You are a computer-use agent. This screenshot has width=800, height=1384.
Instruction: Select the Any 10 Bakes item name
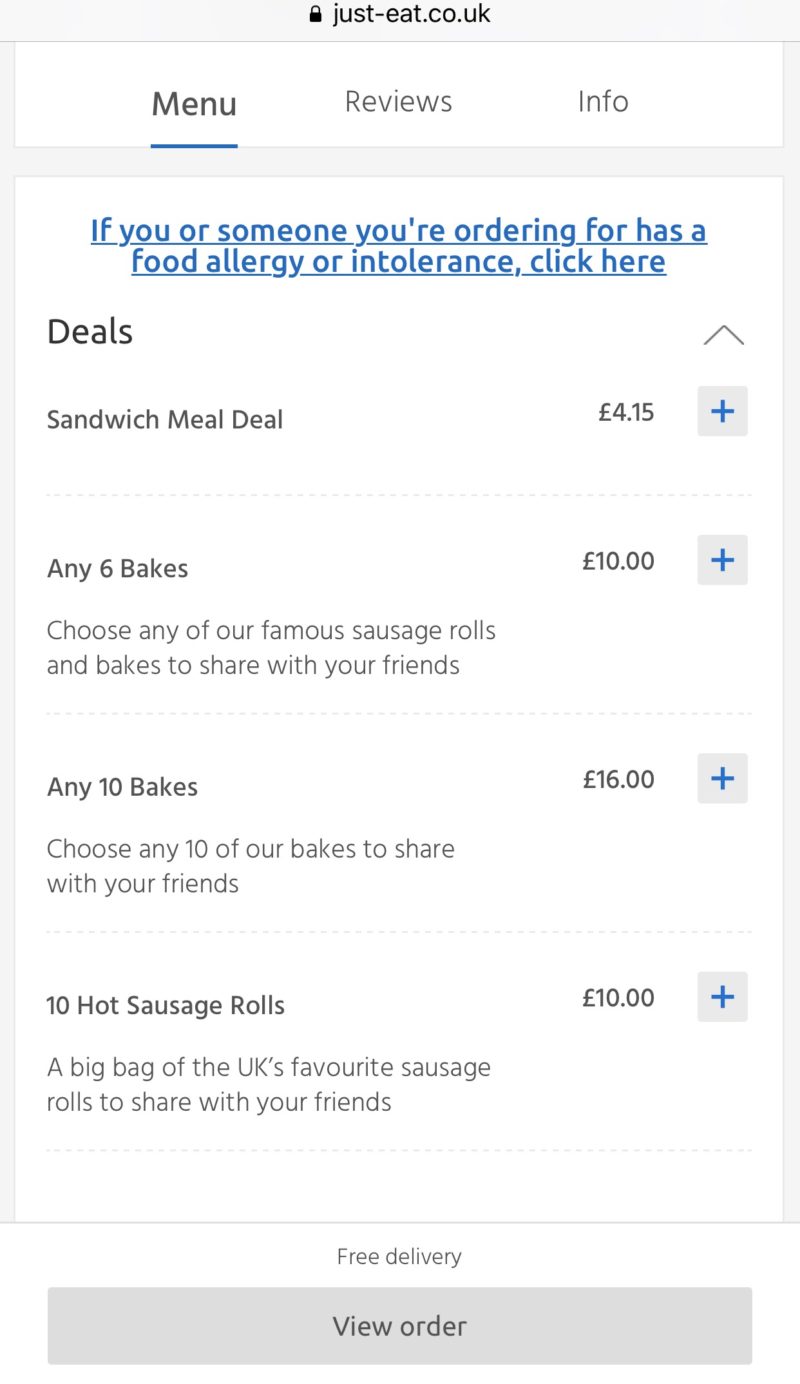coord(123,787)
